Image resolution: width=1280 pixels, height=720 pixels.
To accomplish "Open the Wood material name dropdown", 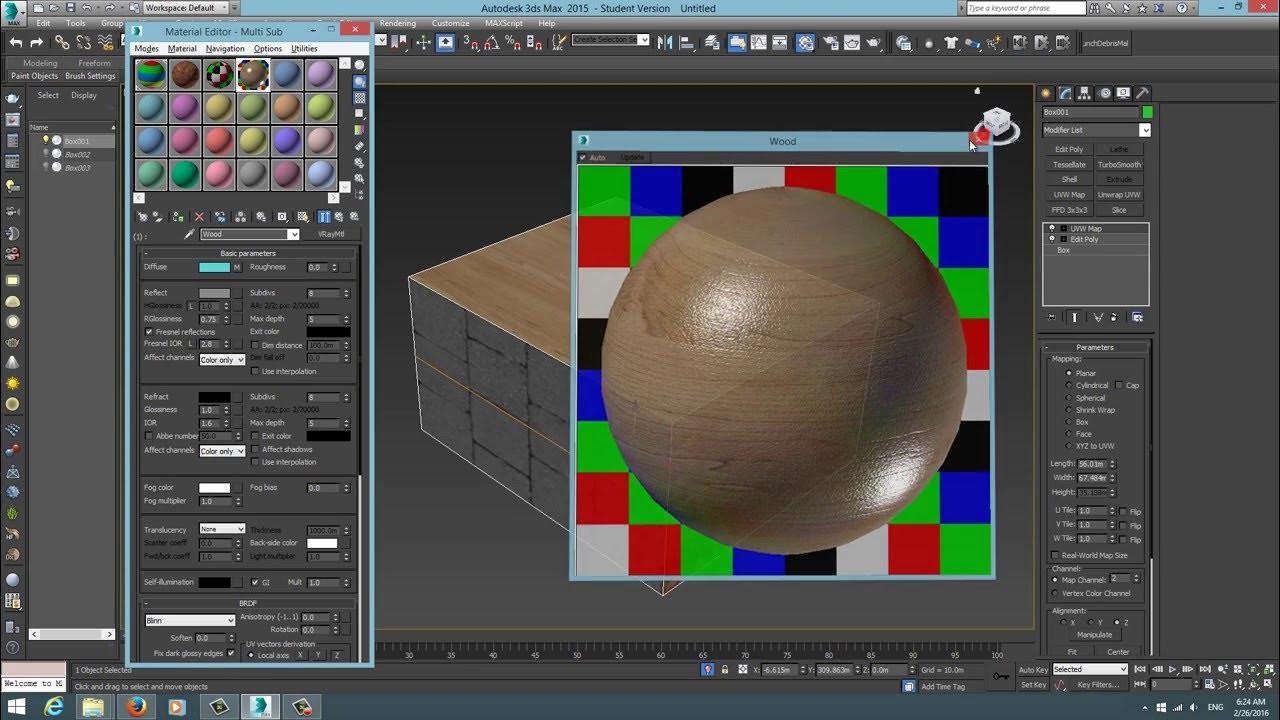I will click(x=293, y=234).
